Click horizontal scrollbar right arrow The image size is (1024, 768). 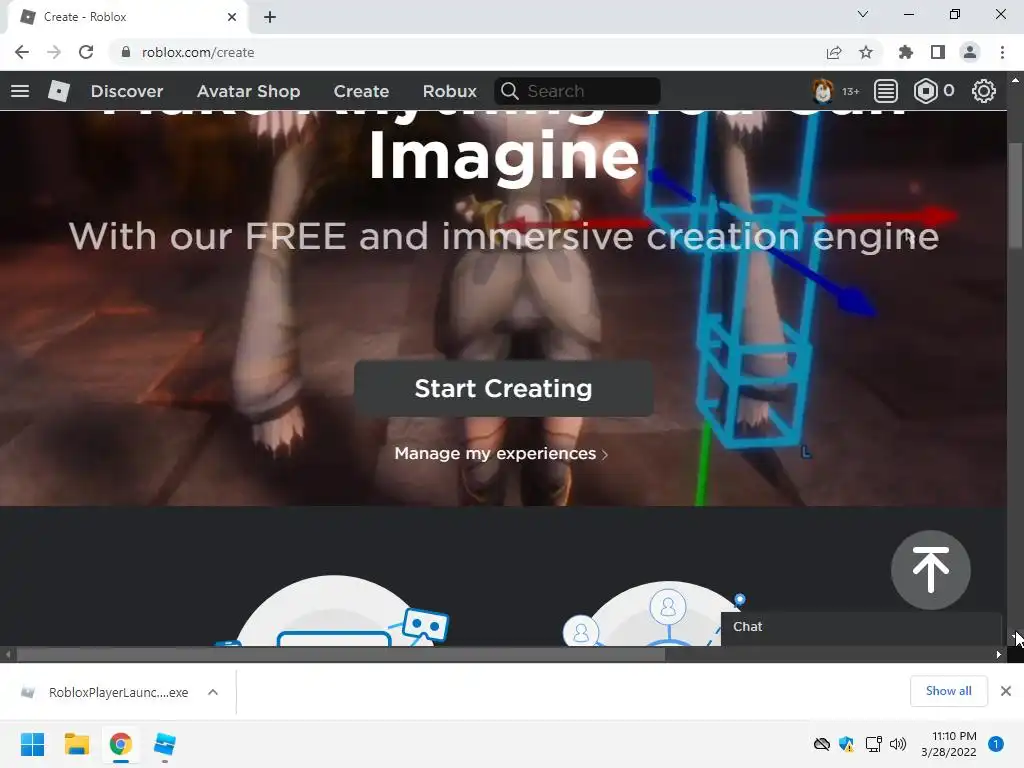pyautogui.click(x=999, y=654)
